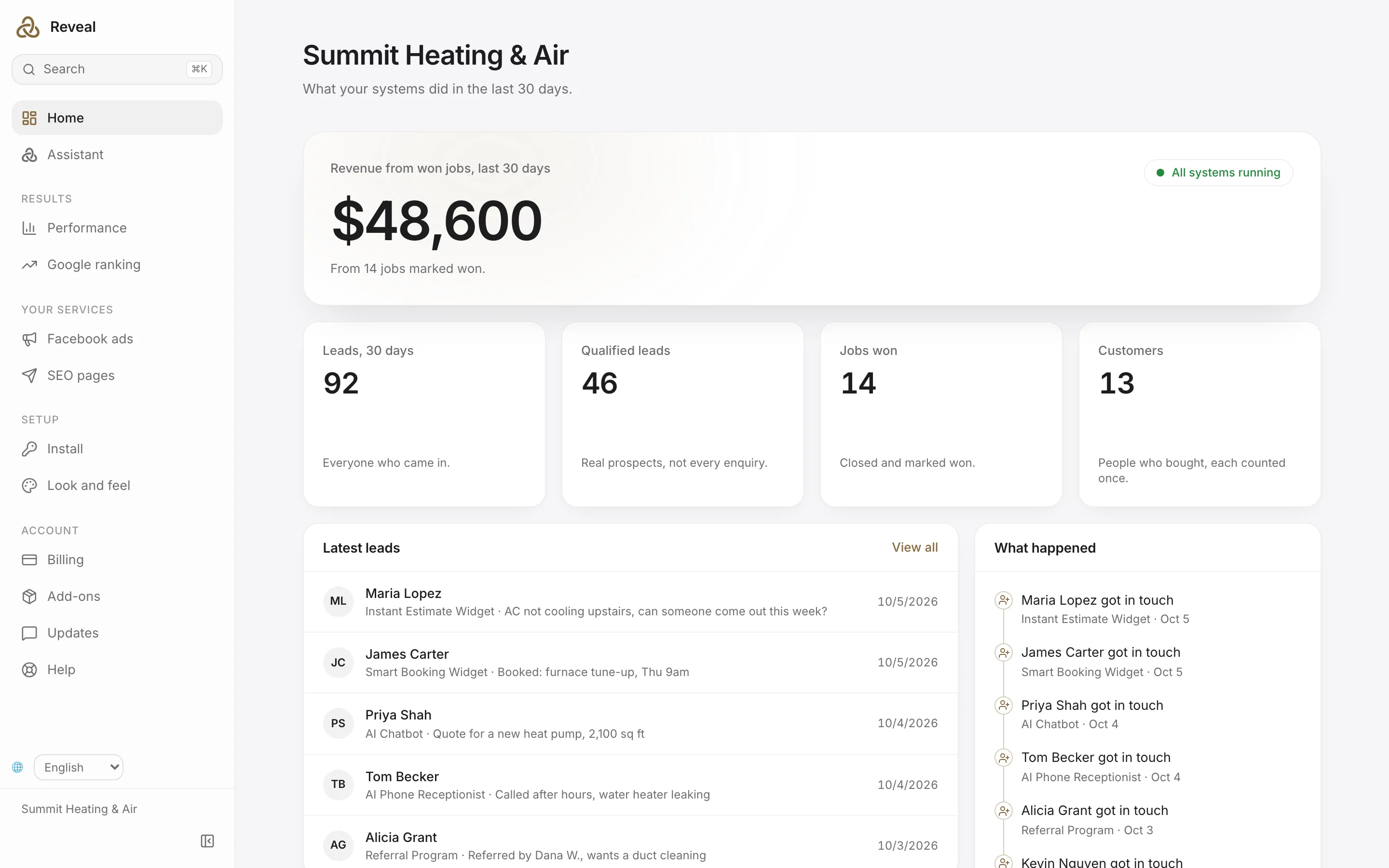Click the Assistant icon in sidebar
1389x868 pixels.
(29, 154)
